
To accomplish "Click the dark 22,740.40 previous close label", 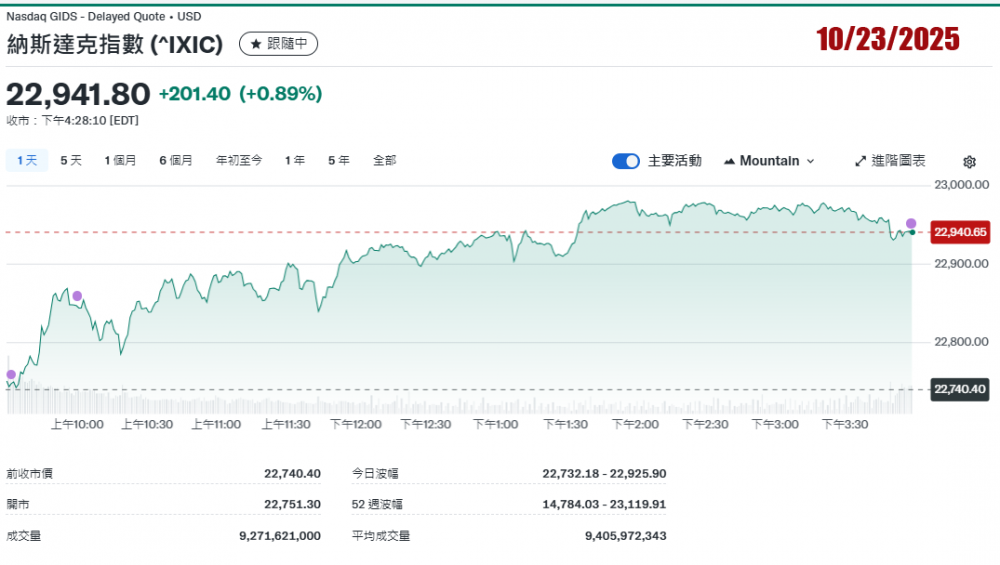I will pos(960,389).
